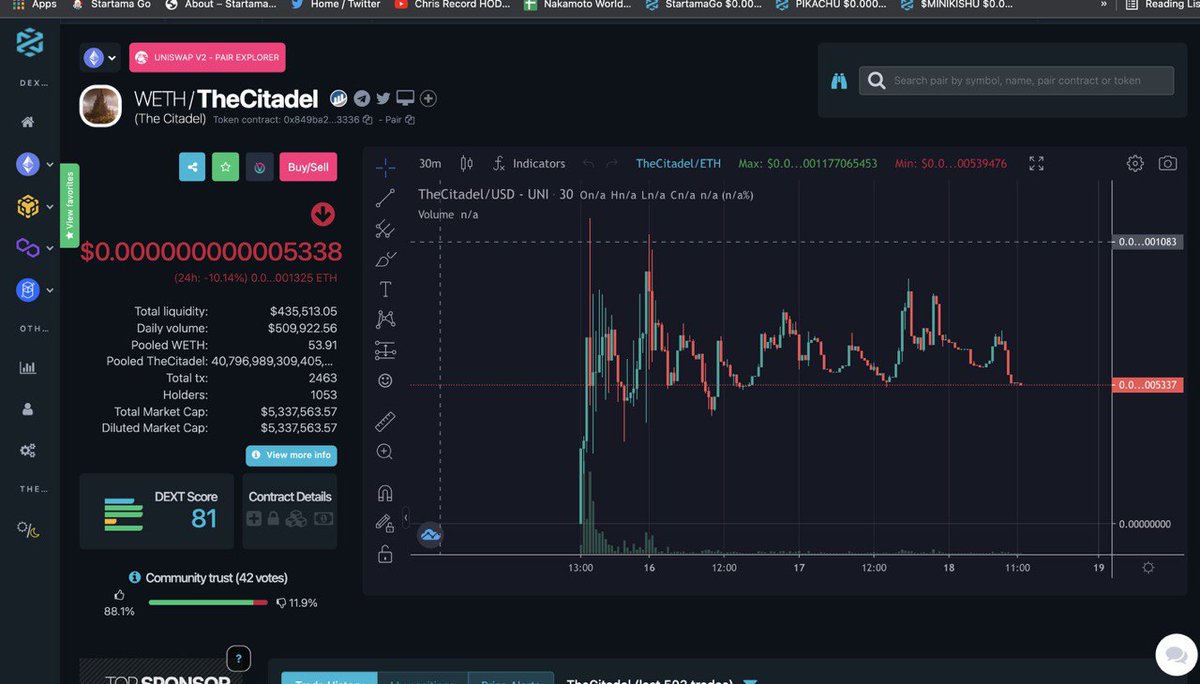The width and height of the screenshot is (1200, 684).
Task: Open the Ethereum chain sidebar icon
Action: coord(27,164)
